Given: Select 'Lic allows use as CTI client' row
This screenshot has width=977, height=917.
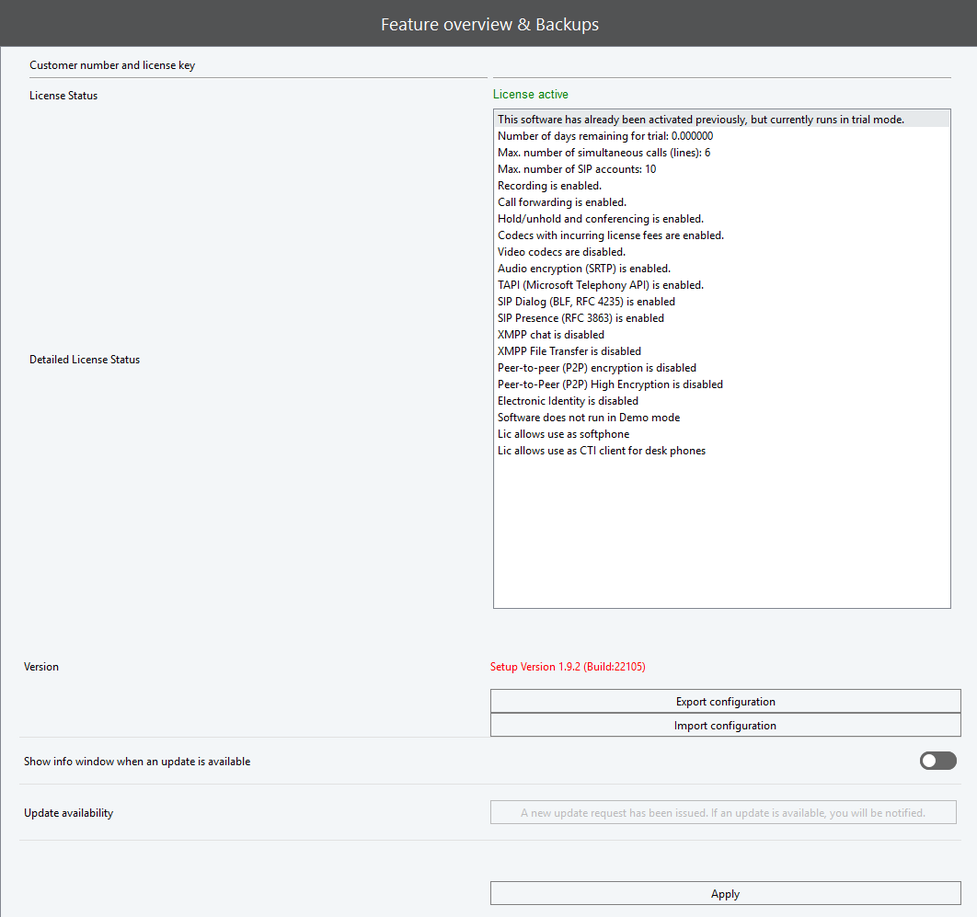Looking at the screenshot, I should coord(722,450).
